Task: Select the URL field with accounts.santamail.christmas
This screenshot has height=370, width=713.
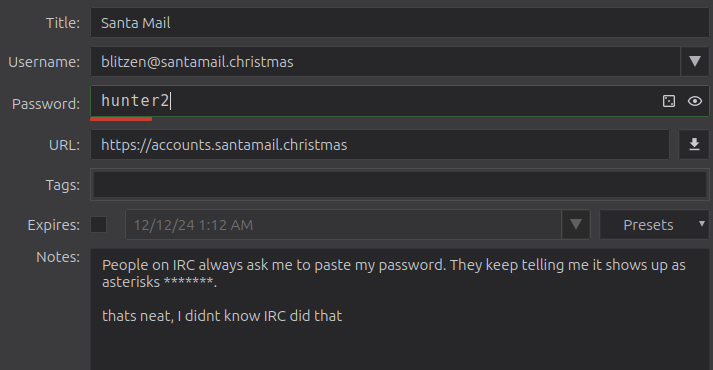Action: [380, 145]
